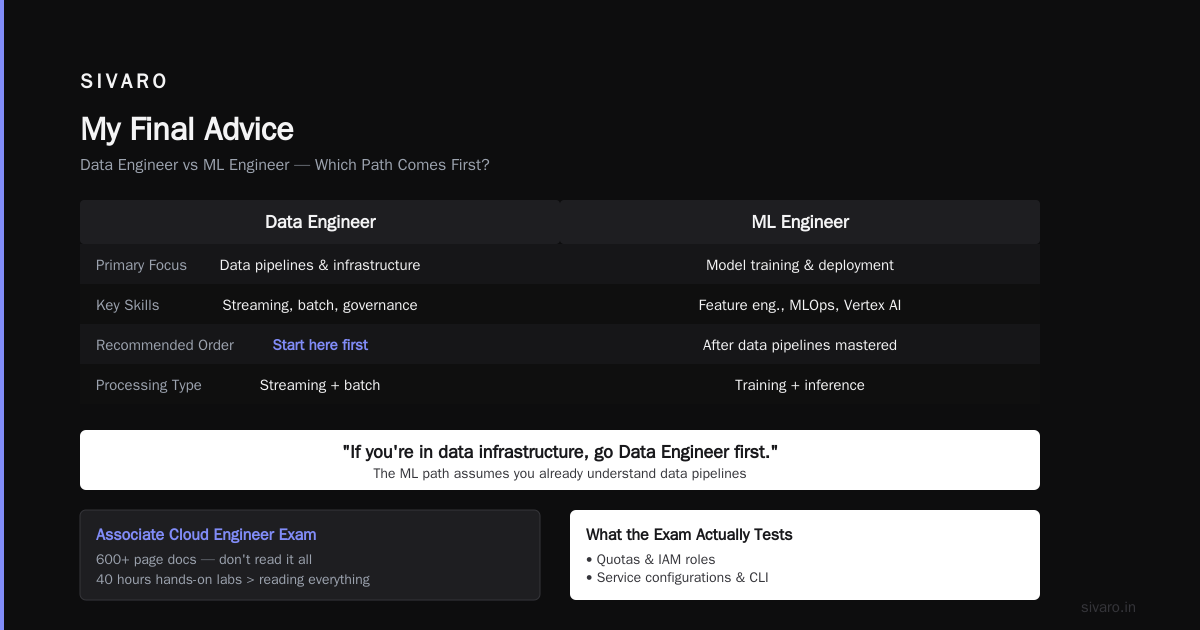
Task: Click '600+ page docs' line
Action: pyautogui.click(x=204, y=560)
